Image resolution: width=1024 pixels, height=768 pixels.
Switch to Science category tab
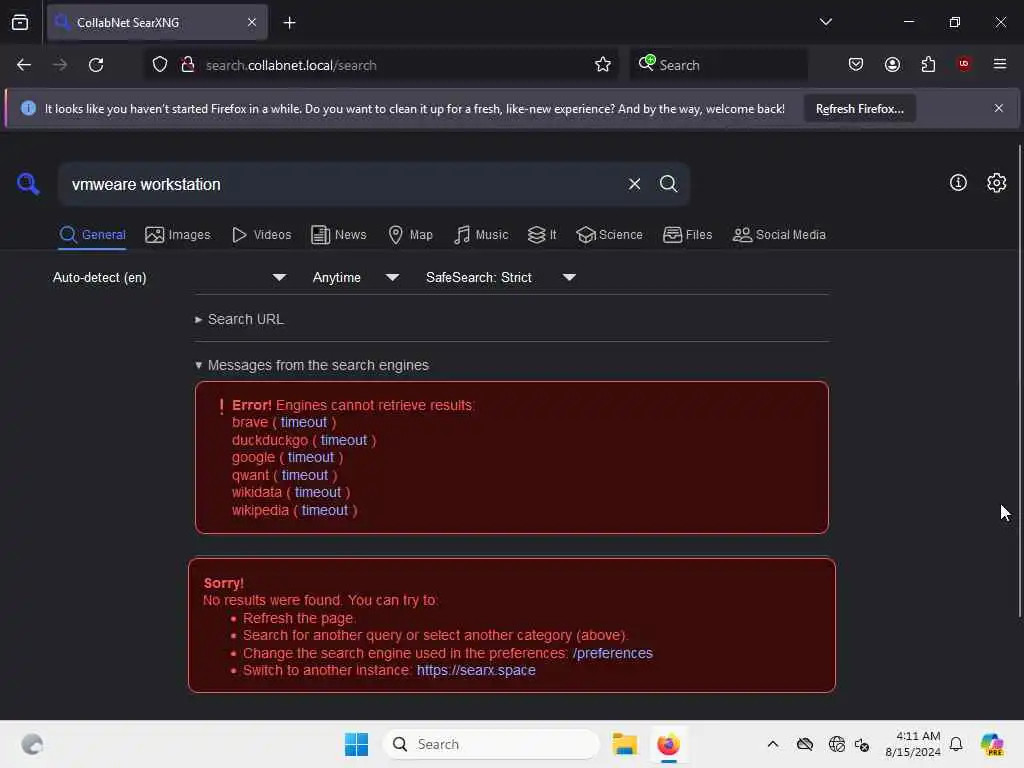point(609,235)
